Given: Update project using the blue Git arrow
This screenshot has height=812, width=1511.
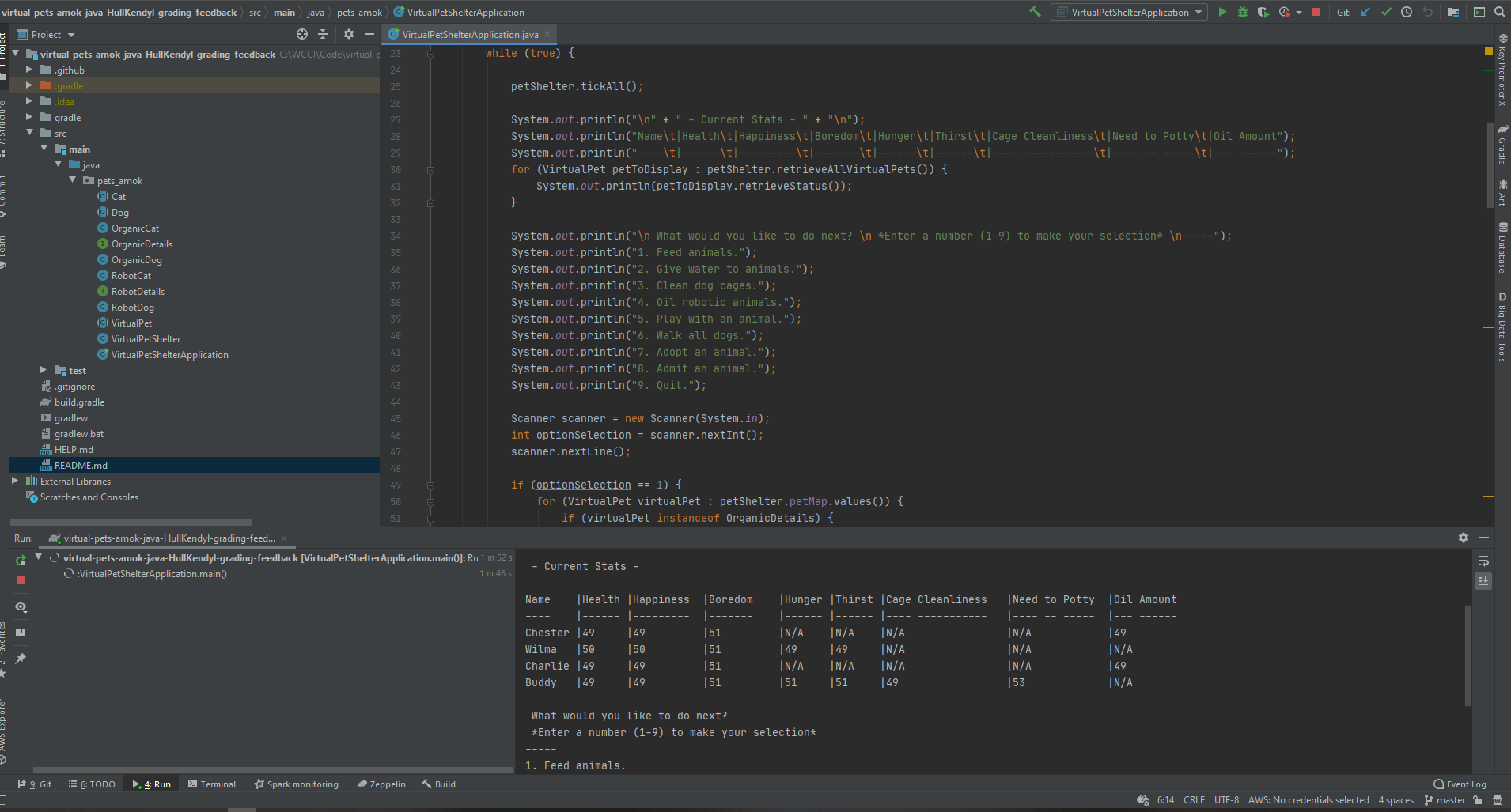Looking at the screenshot, I should [x=1365, y=12].
